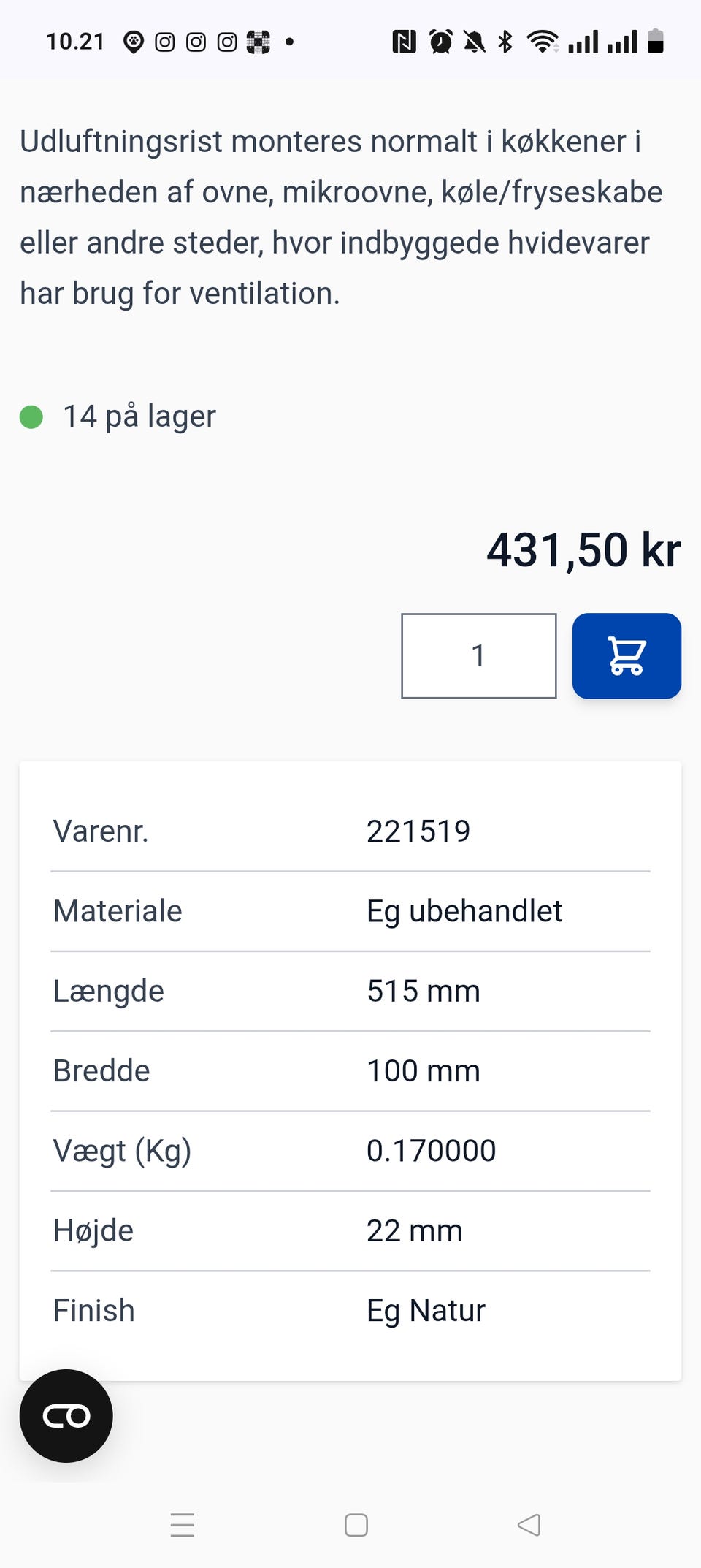This screenshot has width=701, height=1568.
Task: Tap the leftmost Instagram notification icon
Action: [x=165, y=42]
